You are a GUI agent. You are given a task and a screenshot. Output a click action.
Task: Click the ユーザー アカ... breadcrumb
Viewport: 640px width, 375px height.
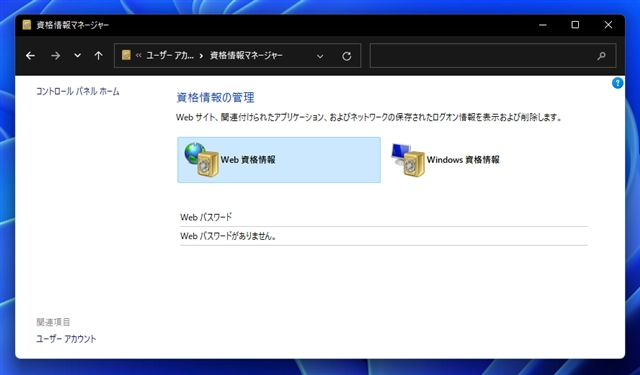click(x=170, y=55)
